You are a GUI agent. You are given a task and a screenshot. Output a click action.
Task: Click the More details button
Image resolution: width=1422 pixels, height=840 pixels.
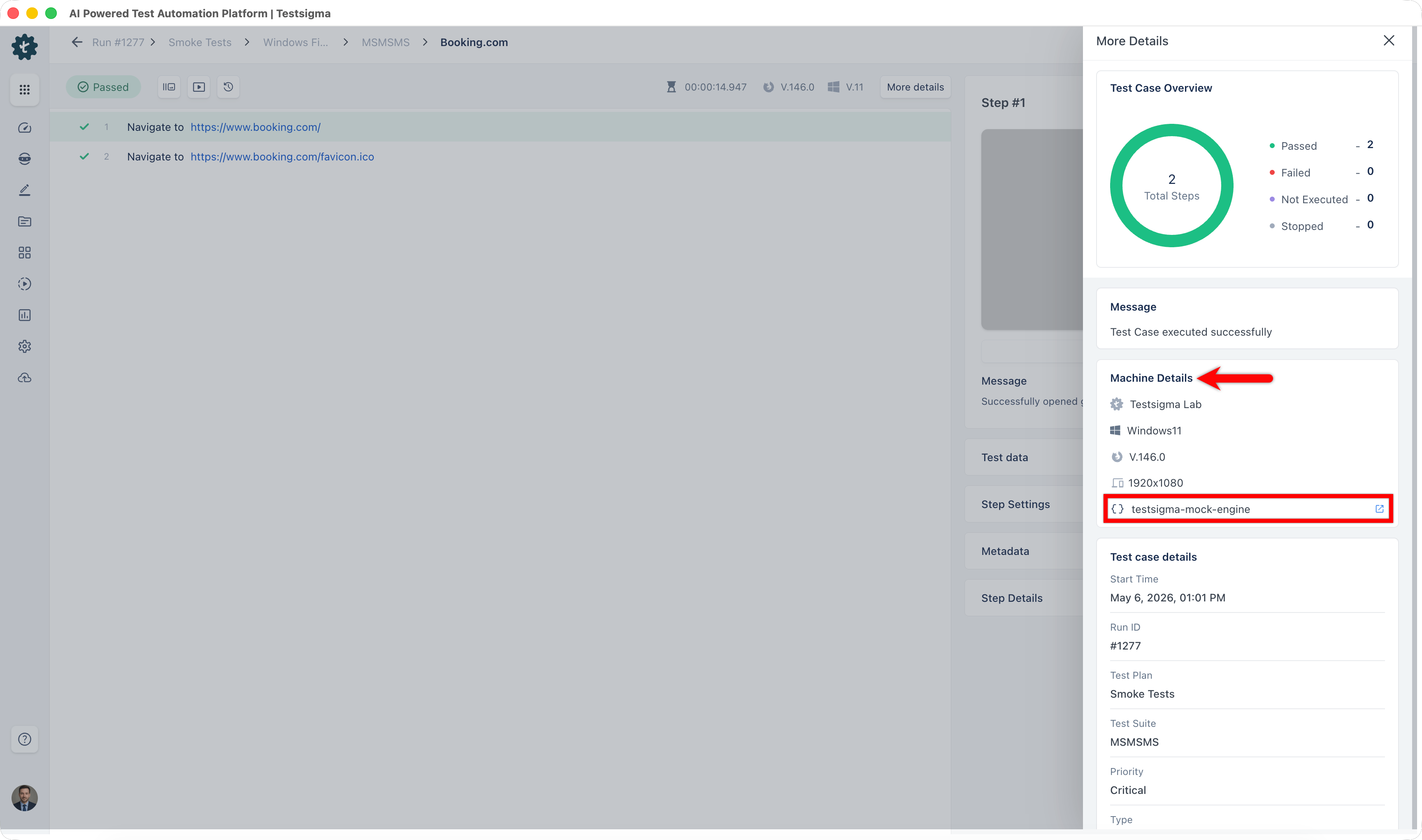[915, 87]
